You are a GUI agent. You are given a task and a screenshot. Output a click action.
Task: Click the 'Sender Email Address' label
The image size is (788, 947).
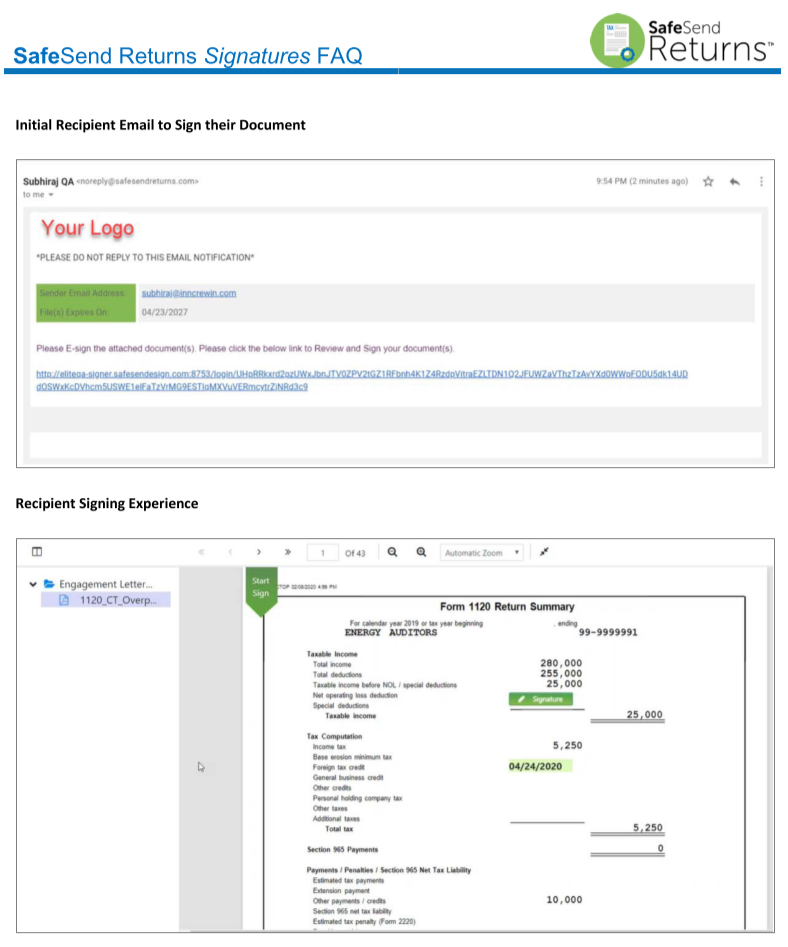(x=83, y=293)
